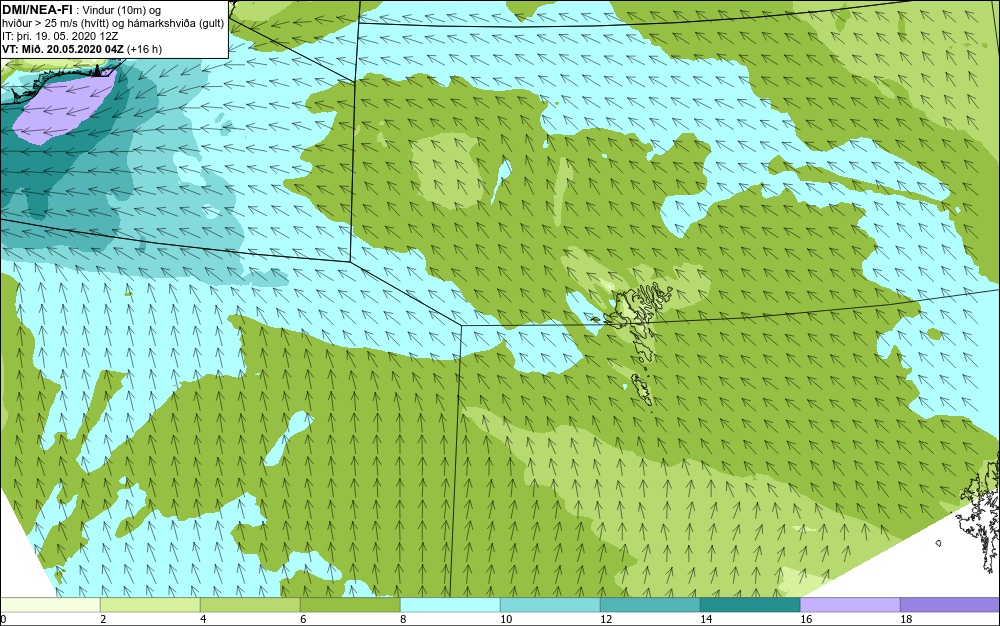Click the Suðuroy island outline south of Faroes

[x=643, y=390]
